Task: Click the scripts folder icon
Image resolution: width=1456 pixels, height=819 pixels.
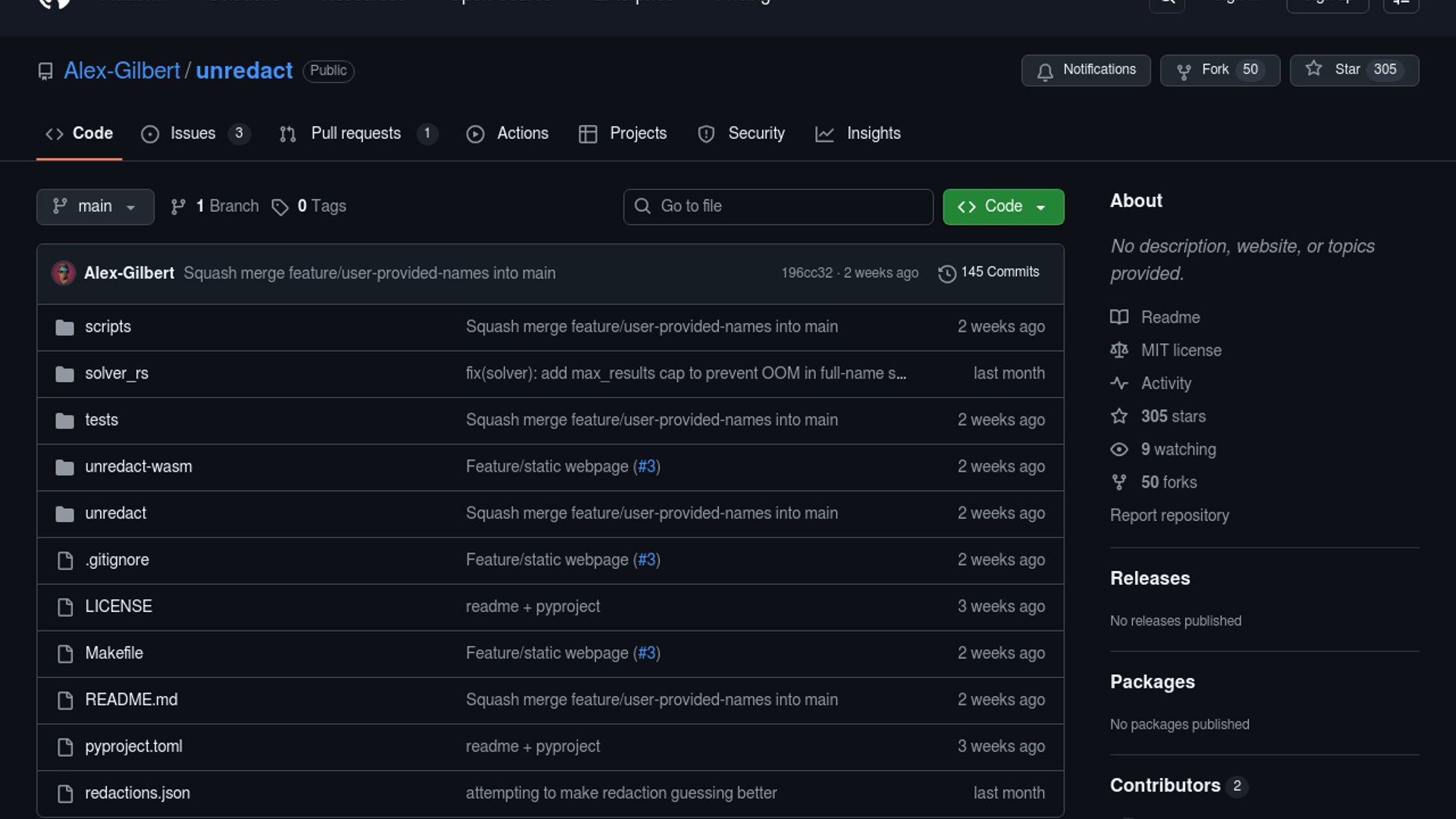Action: pyautogui.click(x=64, y=328)
